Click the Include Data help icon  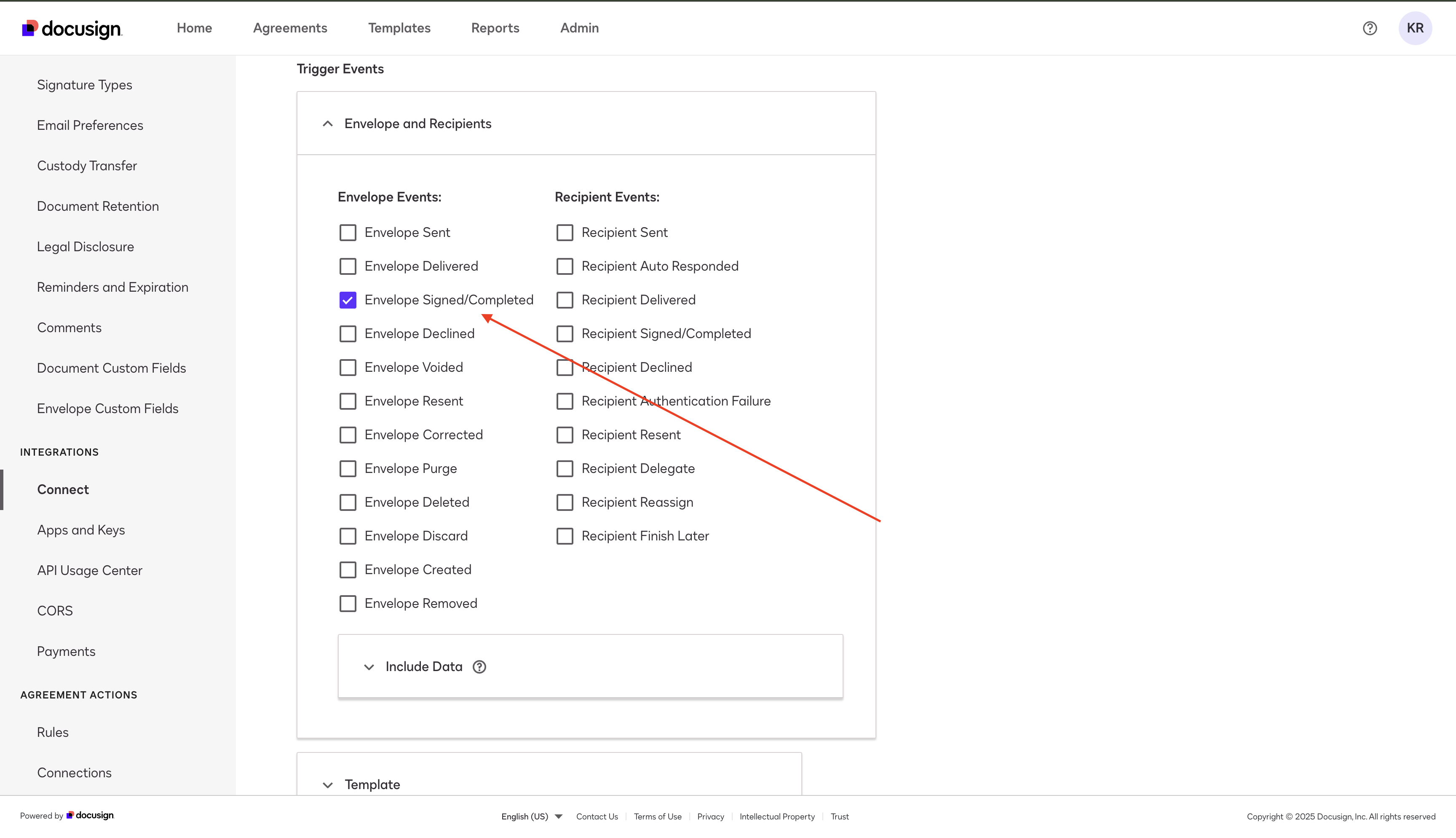coord(479,666)
